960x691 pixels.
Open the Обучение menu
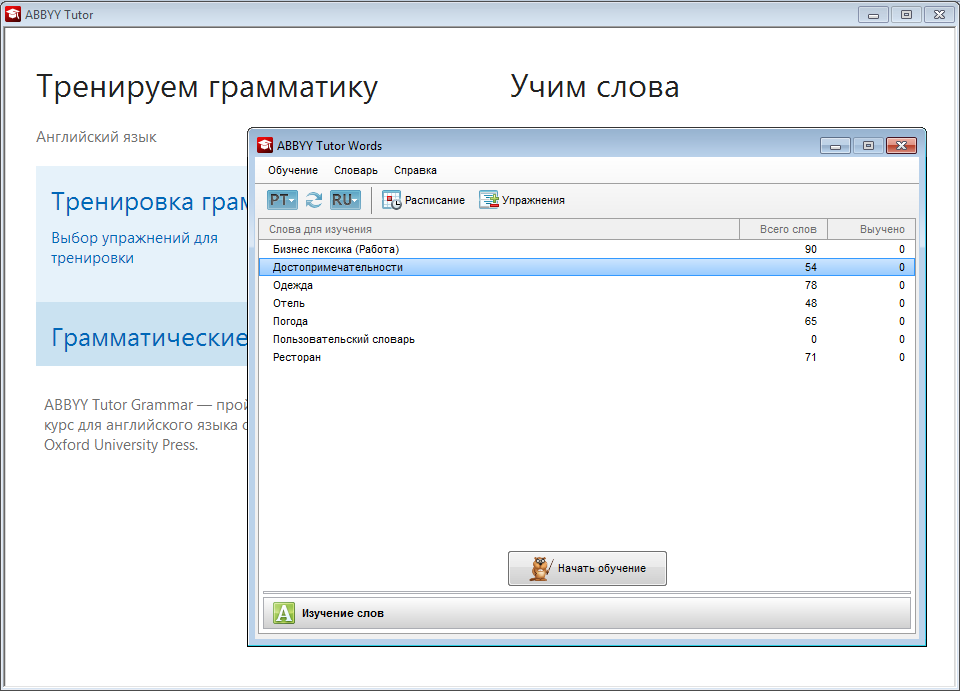tap(293, 170)
